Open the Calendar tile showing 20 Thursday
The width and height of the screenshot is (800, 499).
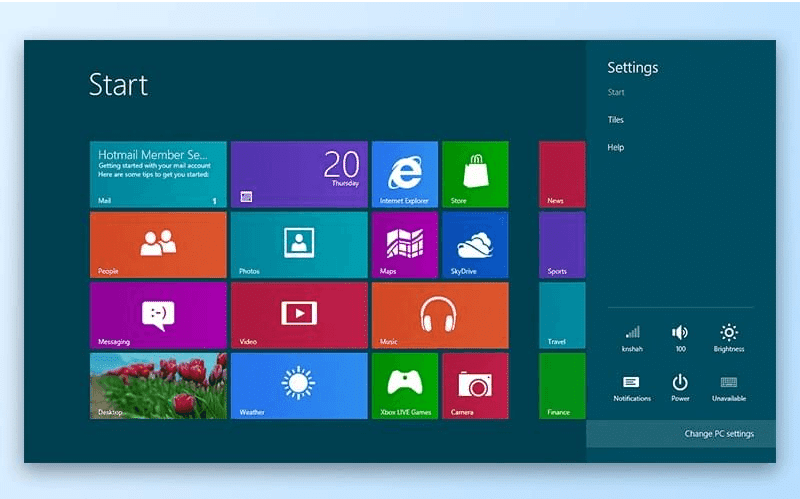299,174
